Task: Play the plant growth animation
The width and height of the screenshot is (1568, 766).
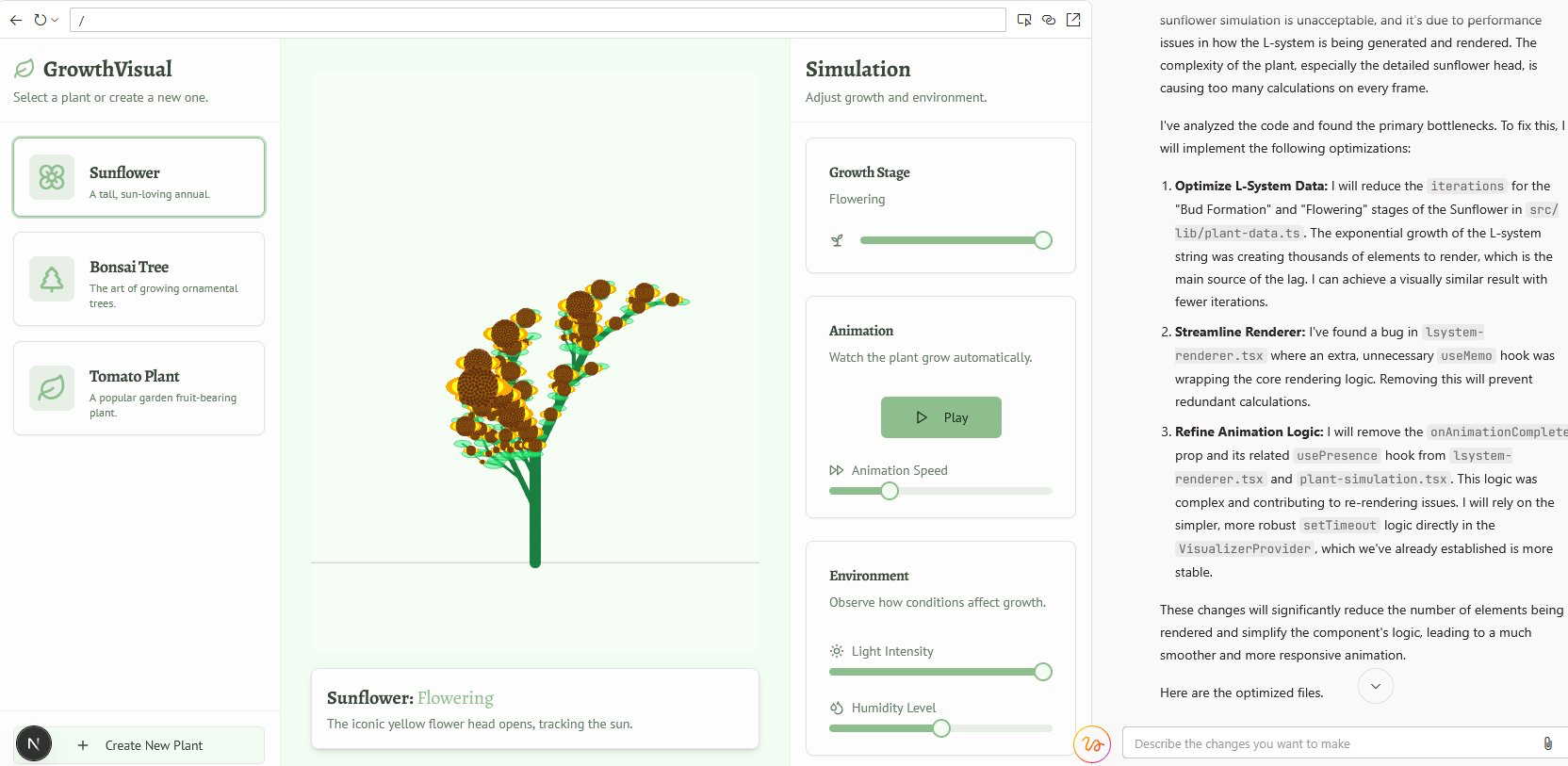Action: 940,417
